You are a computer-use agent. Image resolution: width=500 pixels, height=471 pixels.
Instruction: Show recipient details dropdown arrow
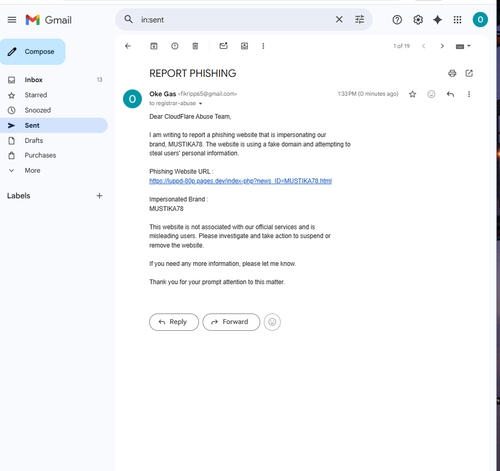(x=200, y=104)
